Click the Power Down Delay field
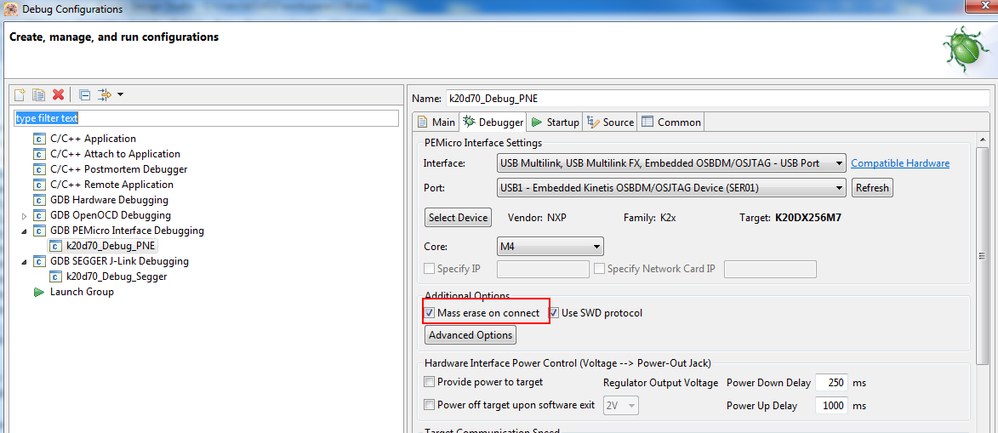 point(831,383)
